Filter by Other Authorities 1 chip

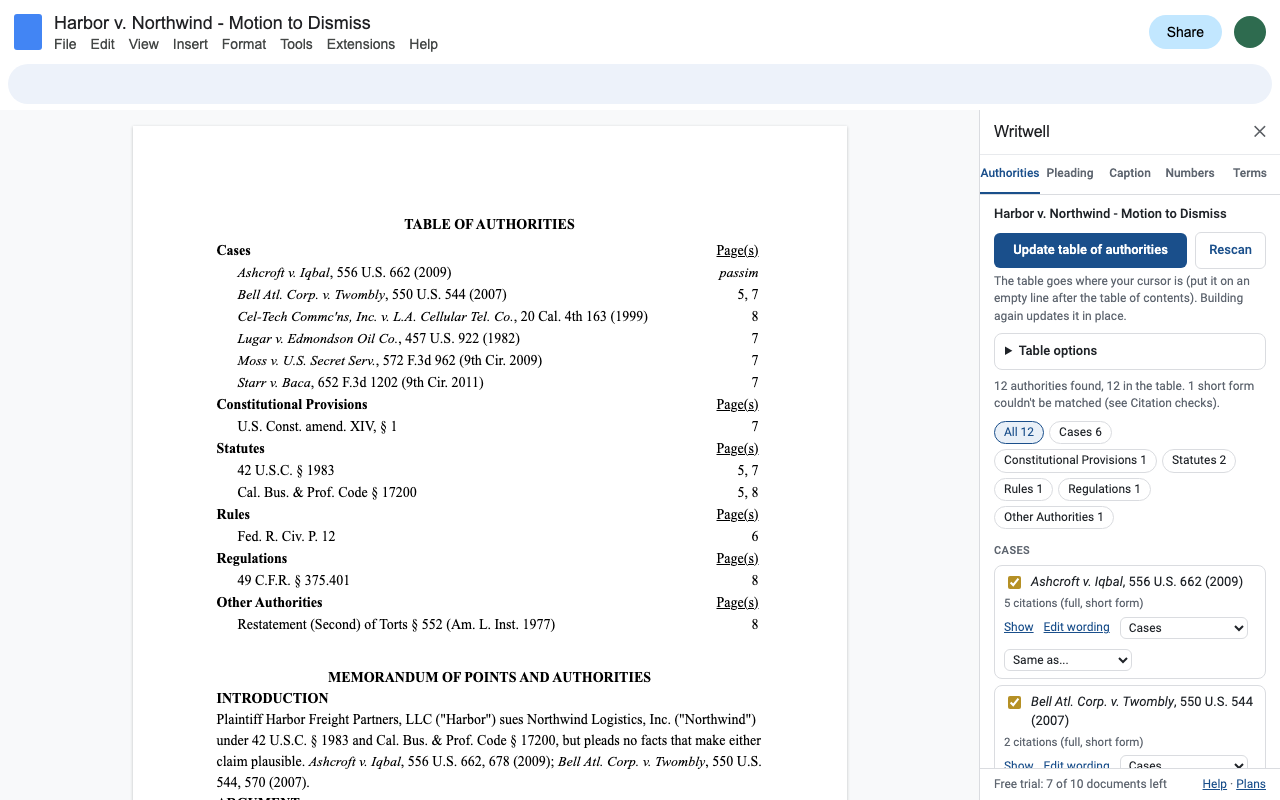point(1054,517)
